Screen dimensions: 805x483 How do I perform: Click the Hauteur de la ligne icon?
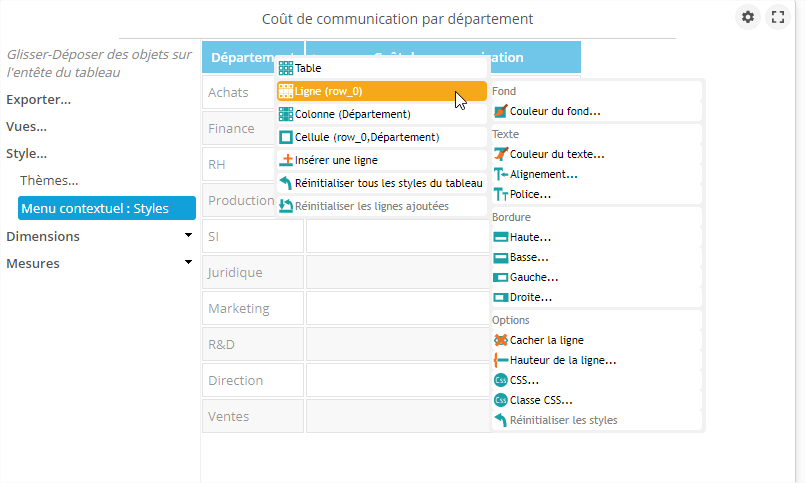click(x=501, y=360)
